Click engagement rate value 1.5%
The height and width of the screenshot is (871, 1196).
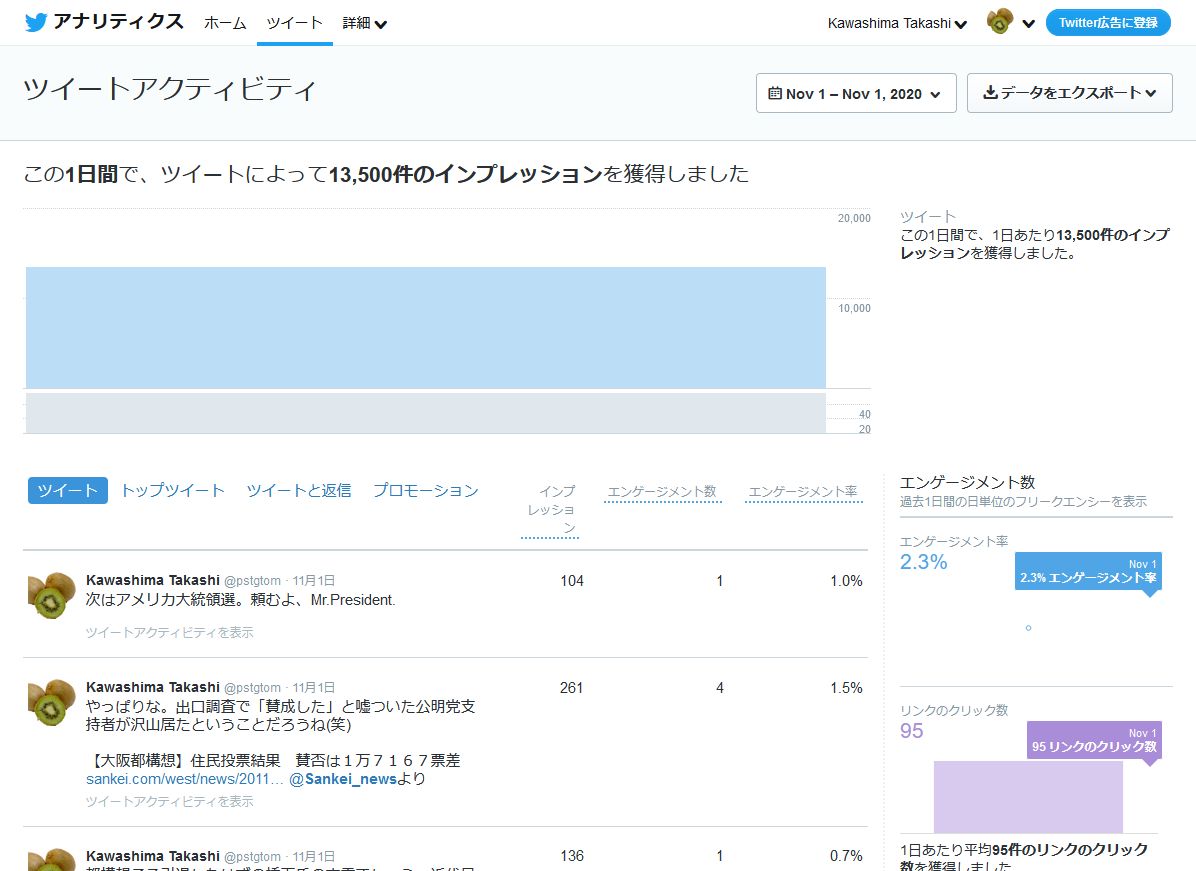847,688
